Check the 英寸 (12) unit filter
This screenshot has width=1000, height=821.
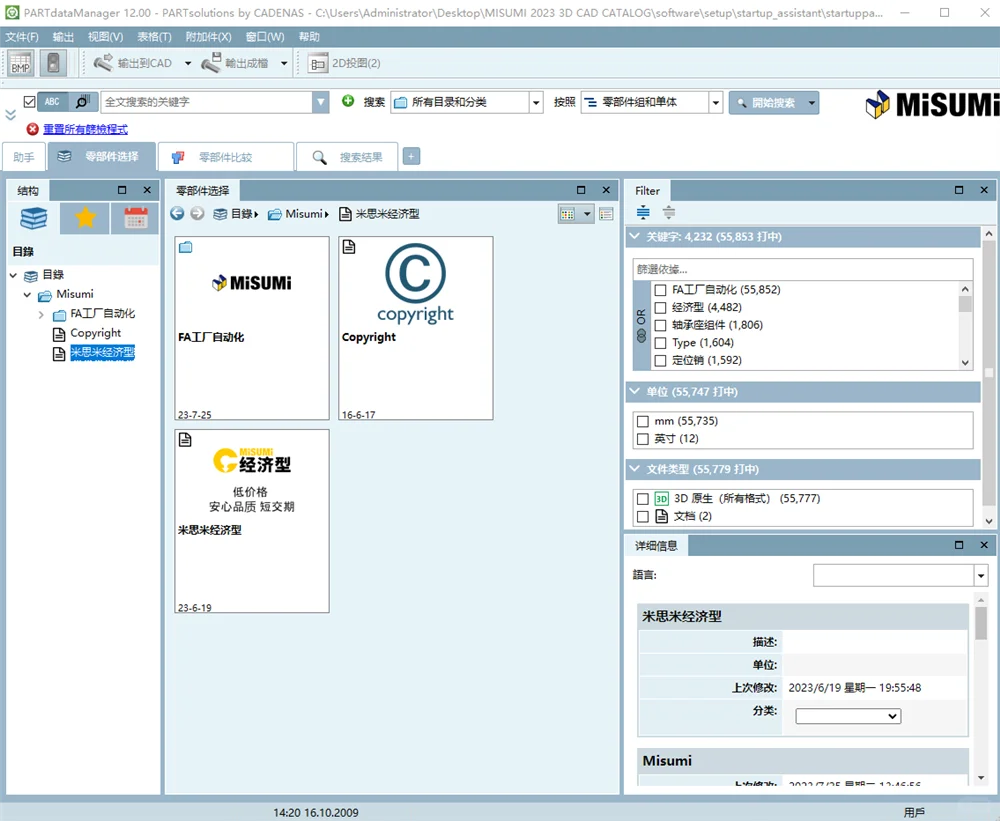pyautogui.click(x=643, y=439)
